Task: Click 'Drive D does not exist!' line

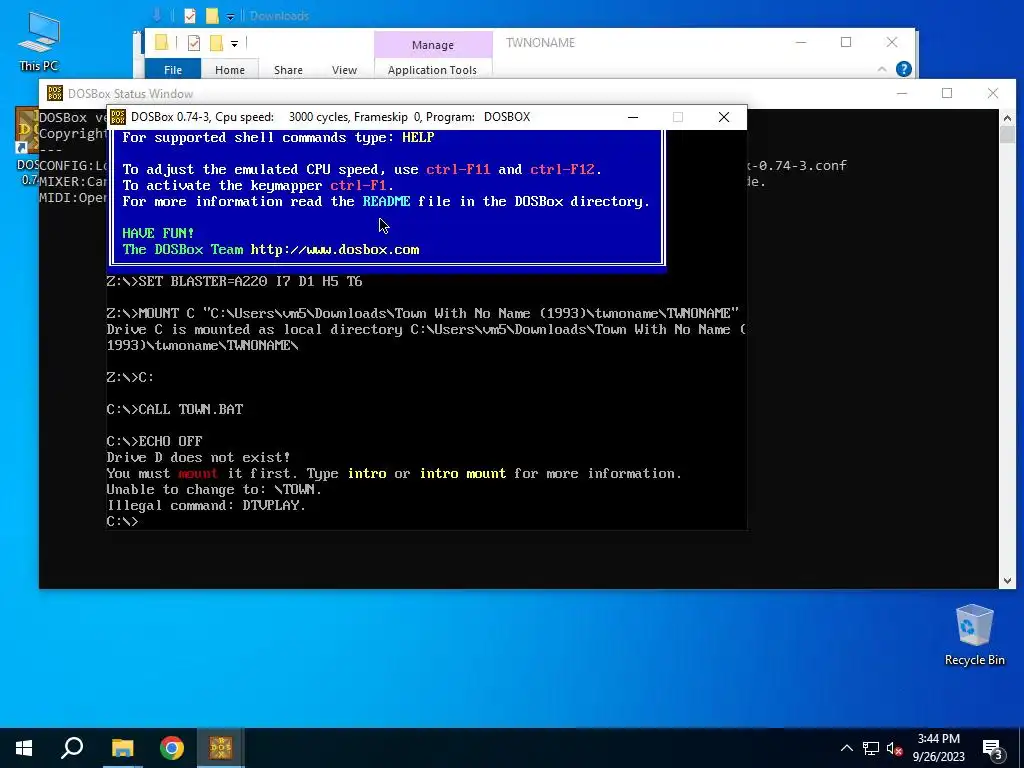Action: pyautogui.click(x=199, y=457)
